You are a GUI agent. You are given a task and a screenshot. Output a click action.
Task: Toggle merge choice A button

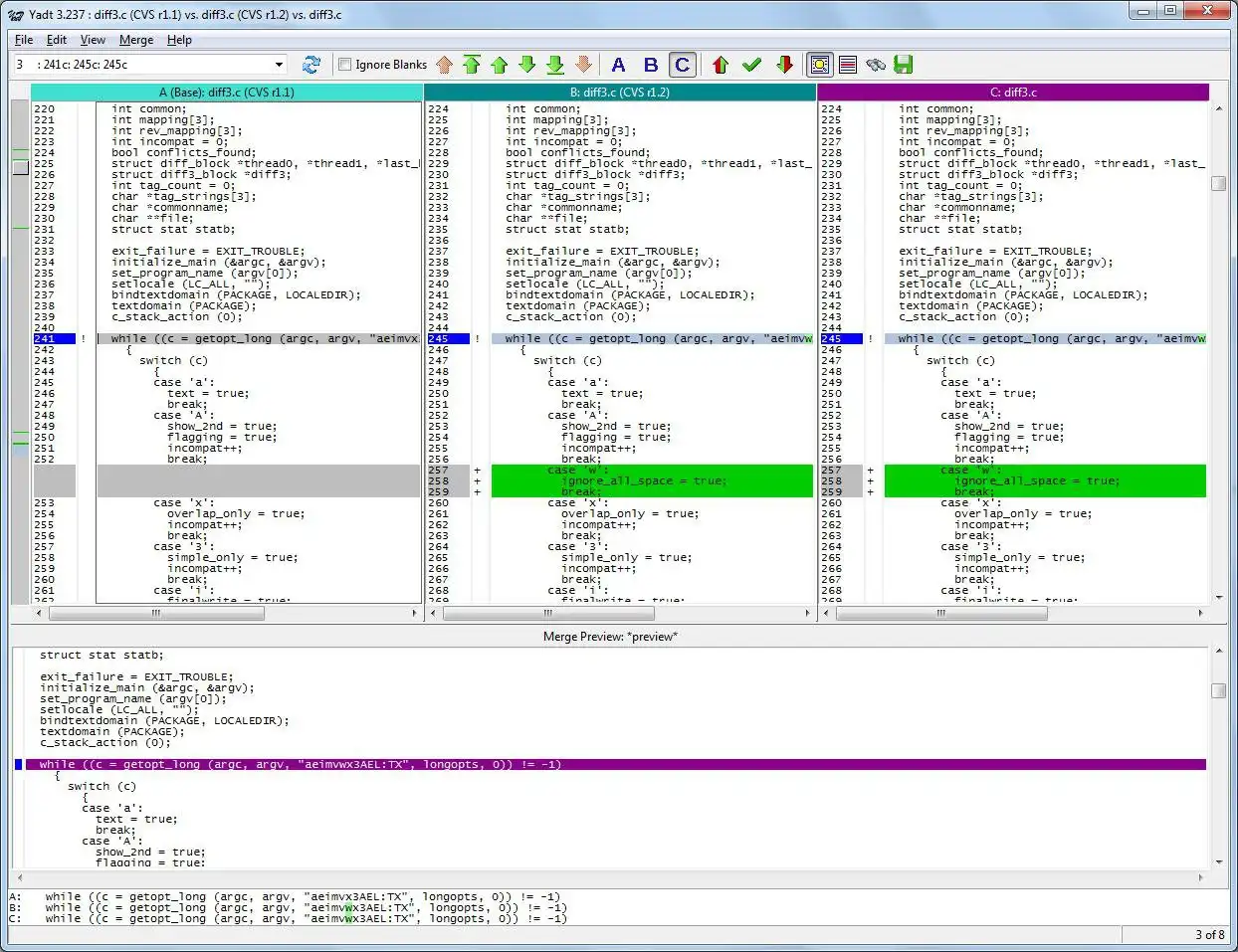pyautogui.click(x=618, y=65)
